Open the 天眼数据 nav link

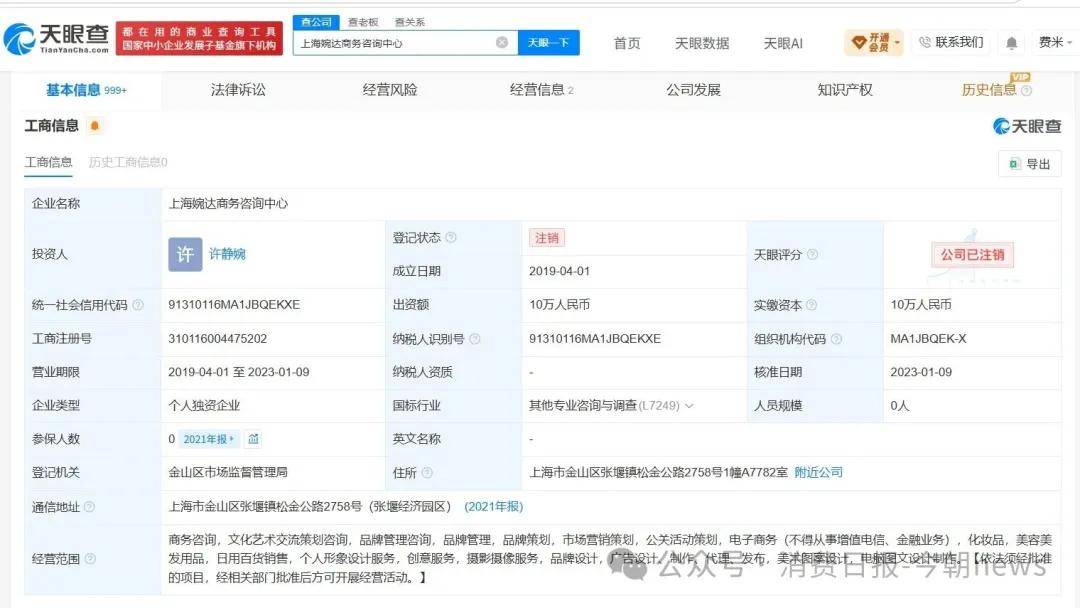[x=702, y=43]
